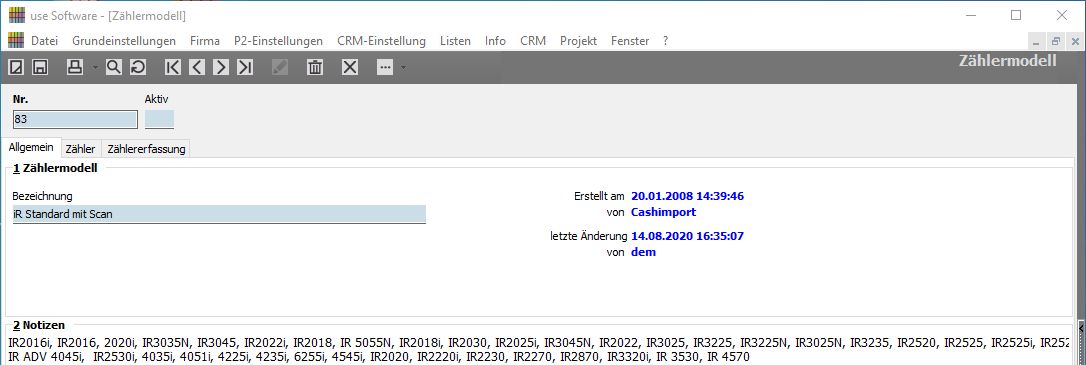Click the '2 Notizen' section header
The height and width of the screenshot is (365, 1086).
coord(39,325)
